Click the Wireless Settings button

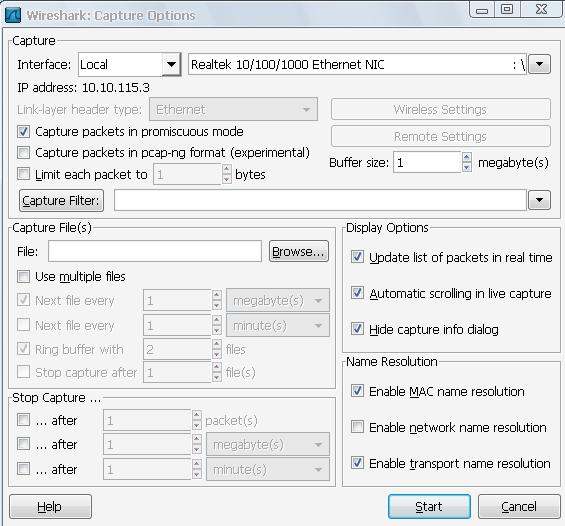441,109
